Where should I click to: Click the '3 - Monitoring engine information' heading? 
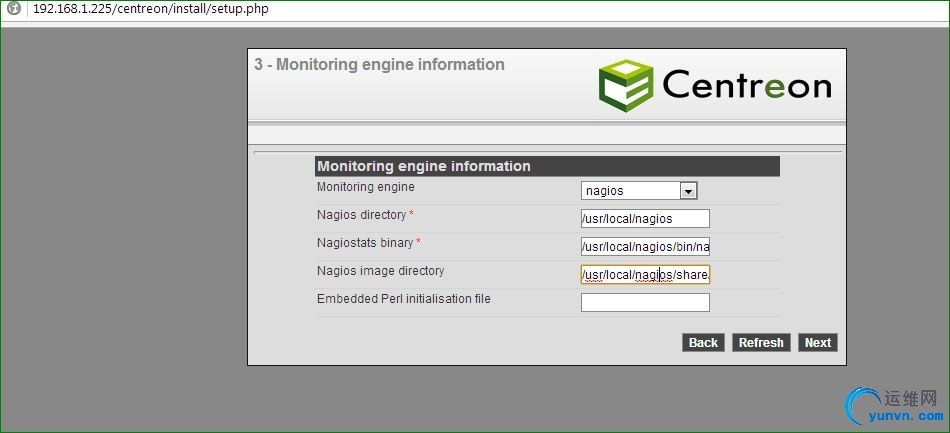[x=379, y=65]
